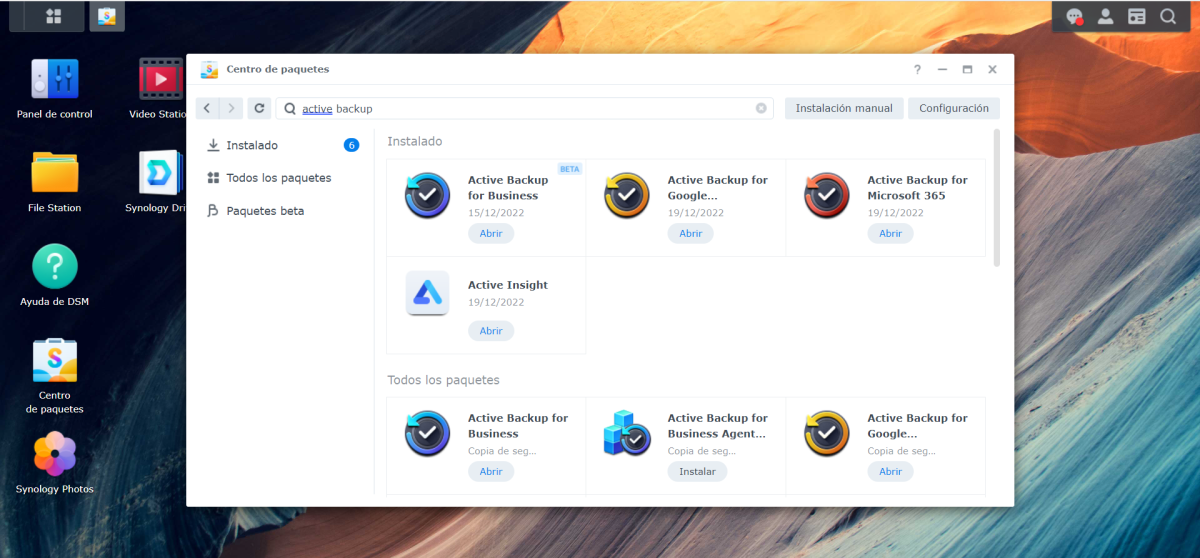Click Abrir for installed Active Backup for Google
Viewport: 1200px width, 558px height.
pyautogui.click(x=691, y=233)
